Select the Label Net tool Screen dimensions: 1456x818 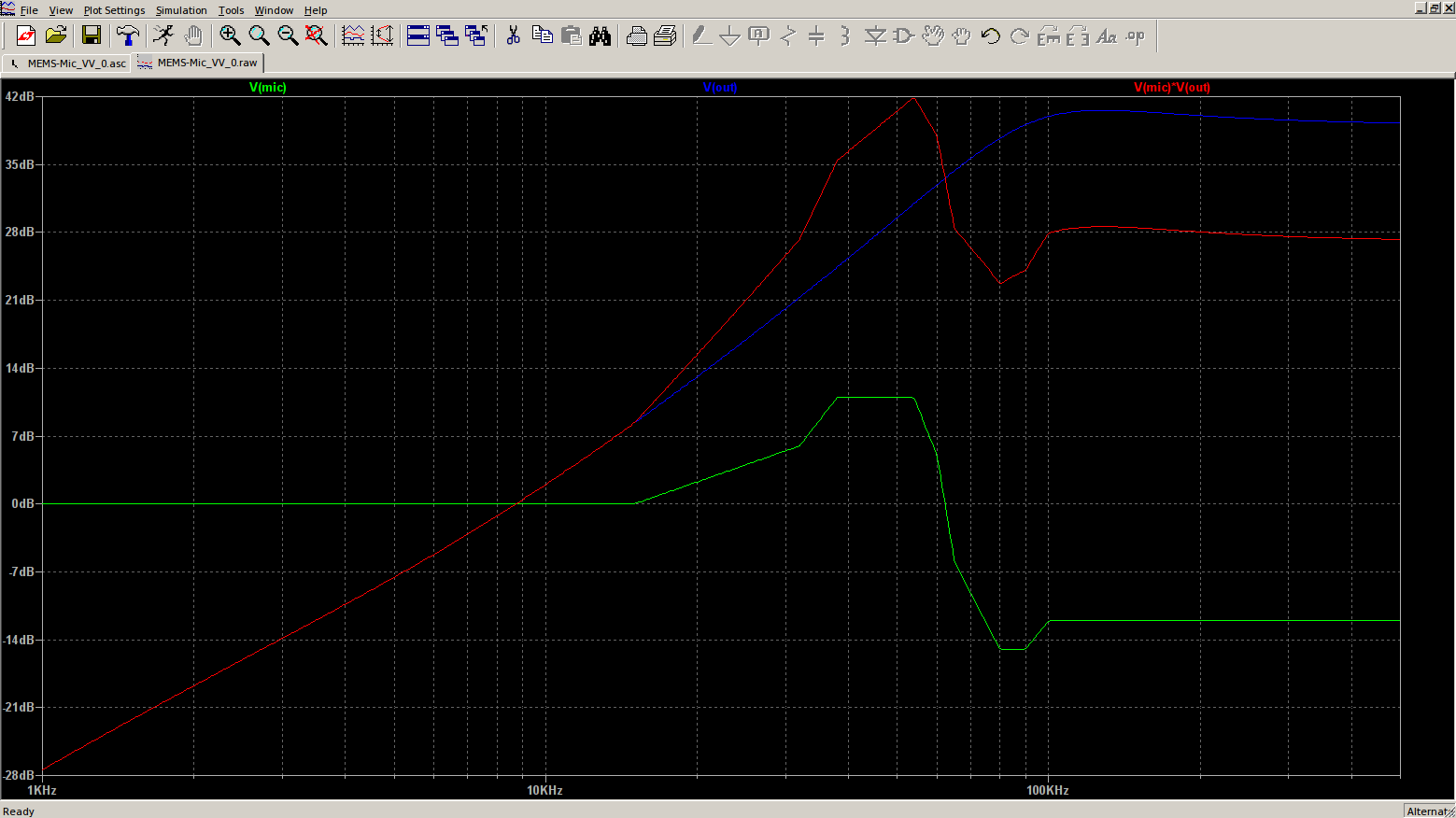(759, 35)
